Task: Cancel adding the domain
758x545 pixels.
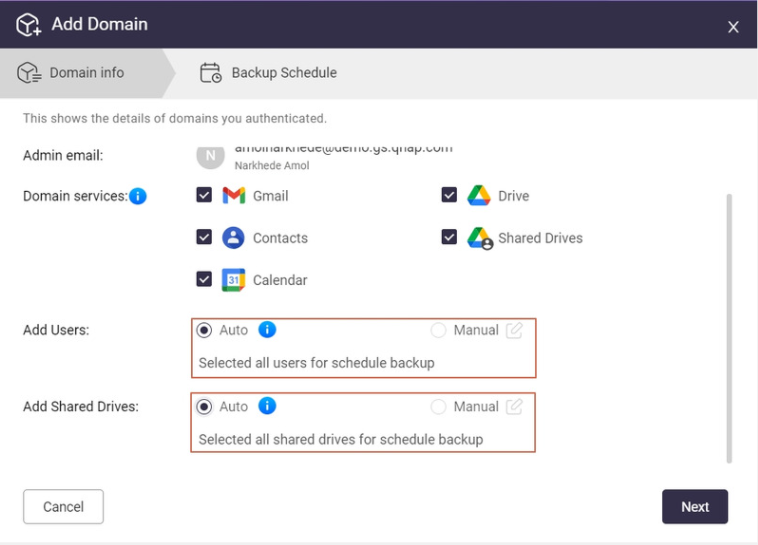Action: click(63, 507)
